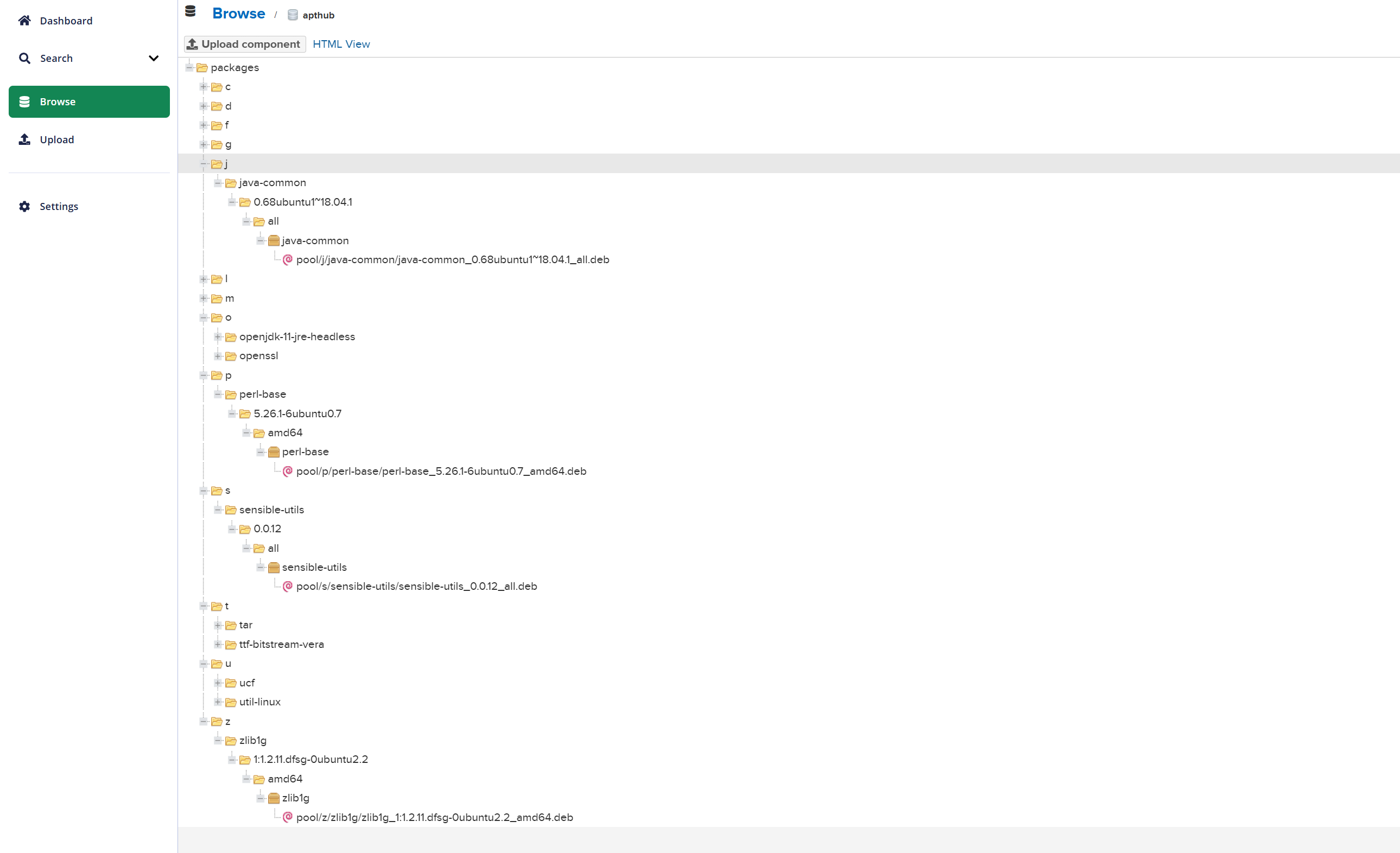Click the Search magnifier icon
The width and height of the screenshot is (1400, 853).
pos(24,58)
